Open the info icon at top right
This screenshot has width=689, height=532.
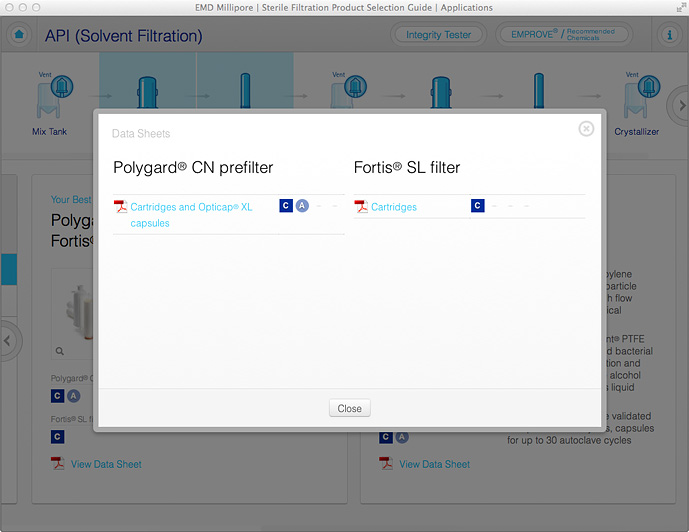pos(670,35)
